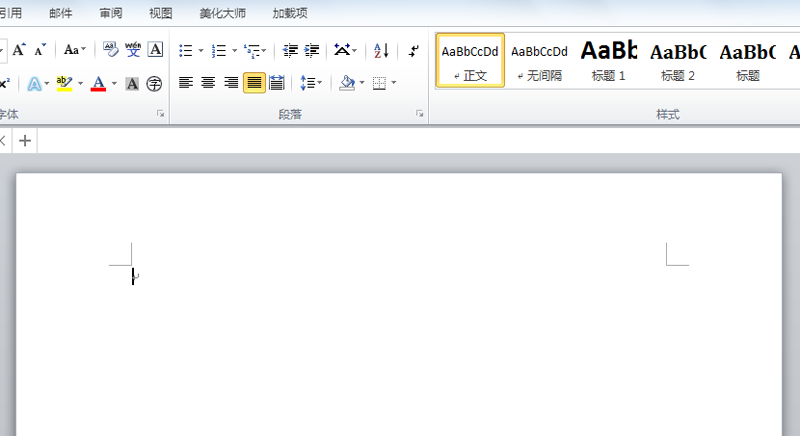The image size is (800, 436).
Task: Toggle show/hide editing marks
Action: pyautogui.click(x=414, y=50)
